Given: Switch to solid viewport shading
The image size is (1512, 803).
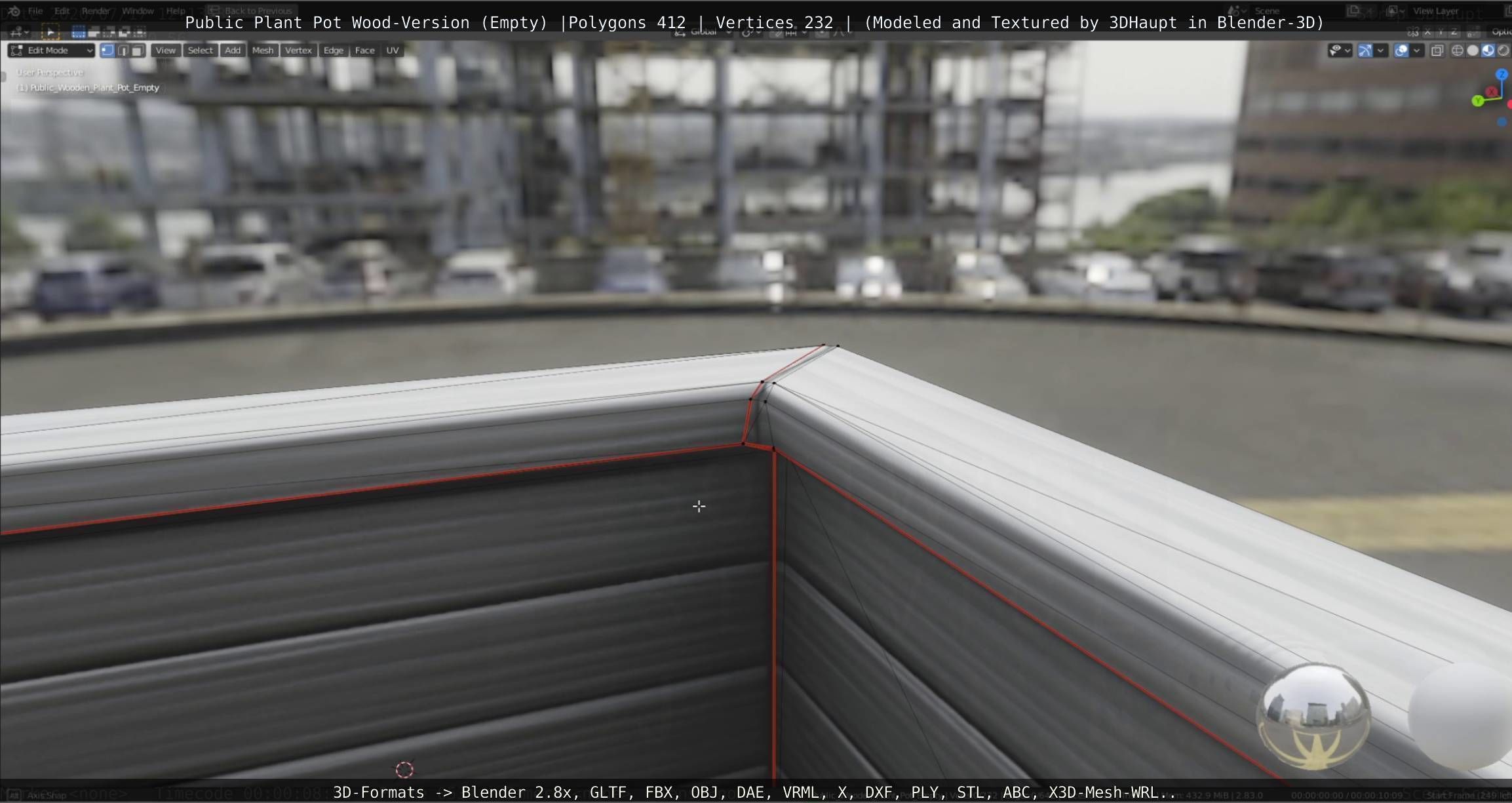Looking at the screenshot, I should pos(1473,50).
